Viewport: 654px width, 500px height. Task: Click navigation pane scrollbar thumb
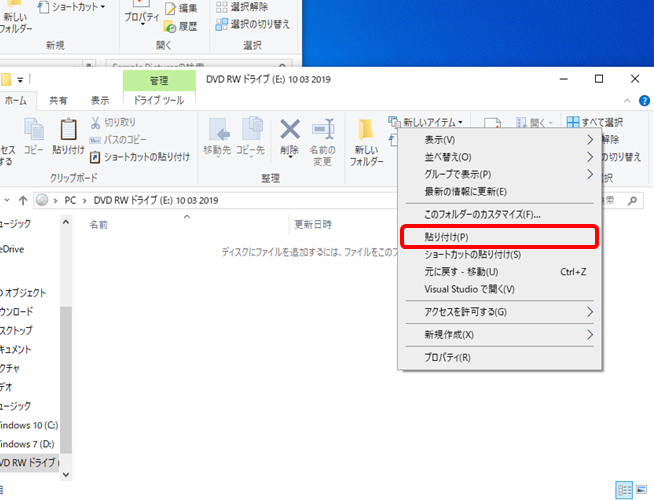[x=66, y=379]
